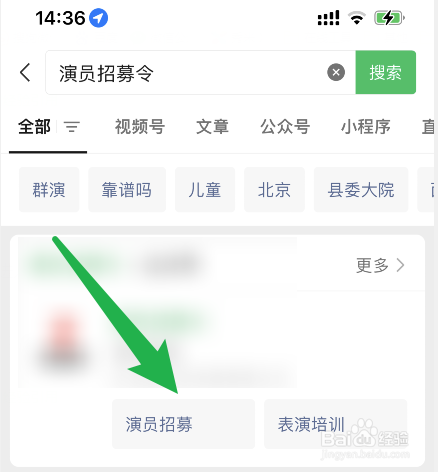Viewport: 438px width, 472px height.
Task: Tap the 儿童 suggestion chip
Action: [x=205, y=190]
